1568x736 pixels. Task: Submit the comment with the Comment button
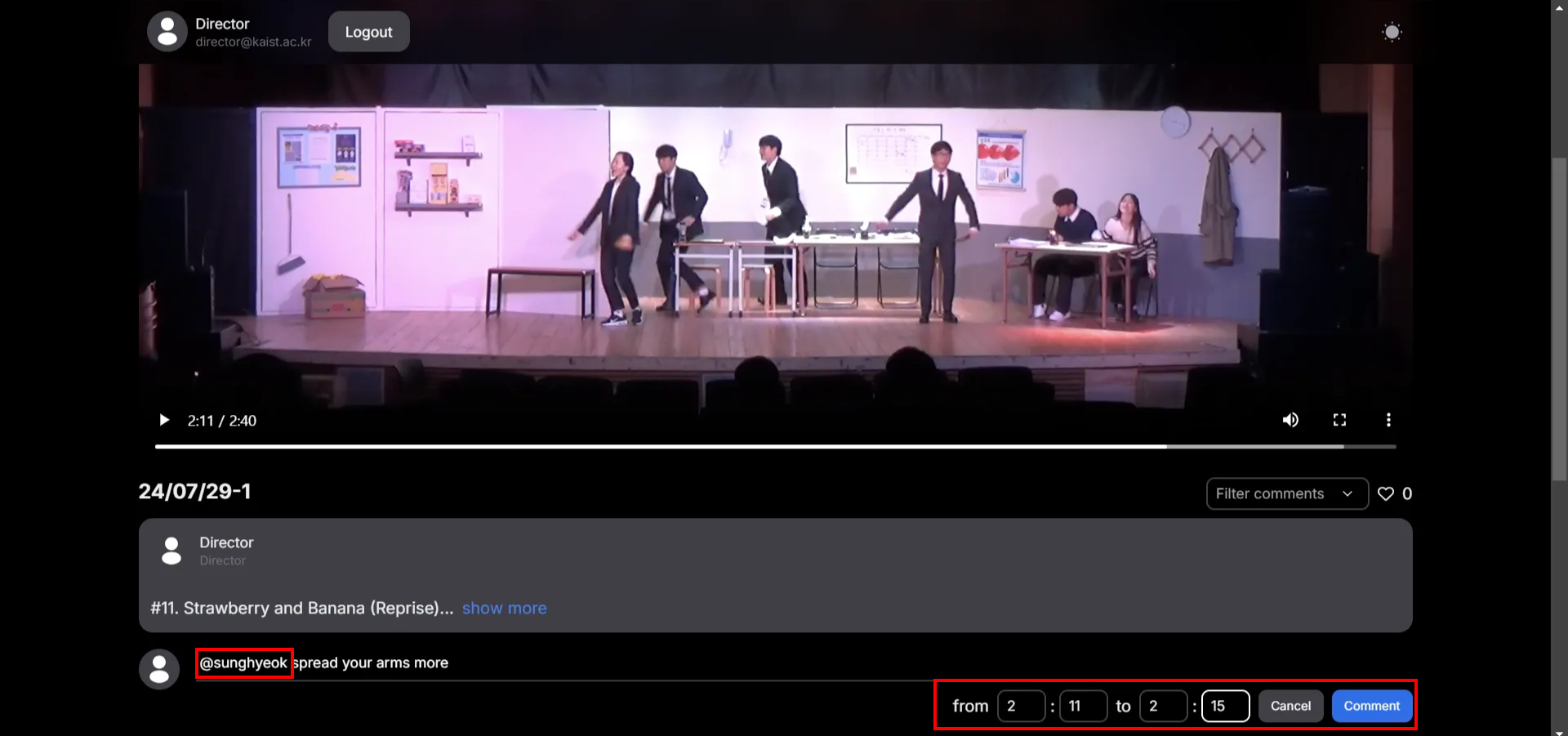point(1371,706)
